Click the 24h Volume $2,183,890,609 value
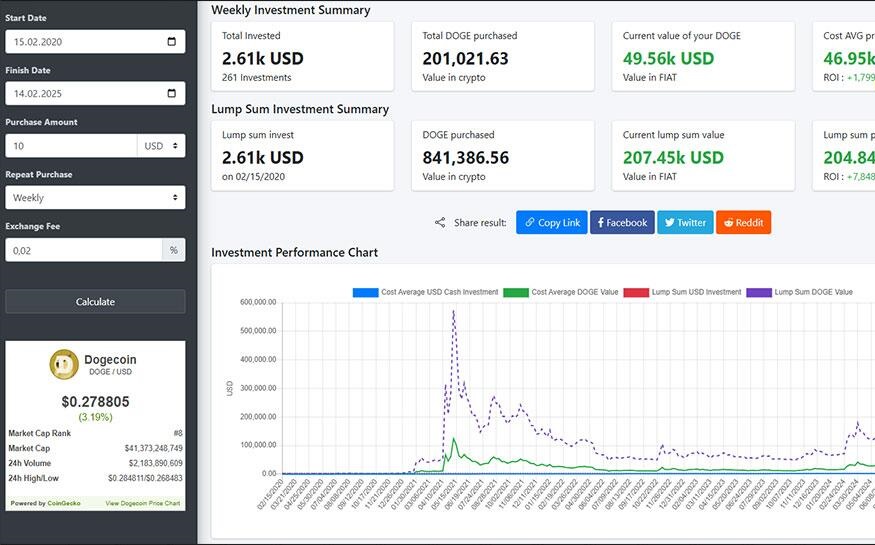875x545 pixels. pyautogui.click(x=155, y=463)
